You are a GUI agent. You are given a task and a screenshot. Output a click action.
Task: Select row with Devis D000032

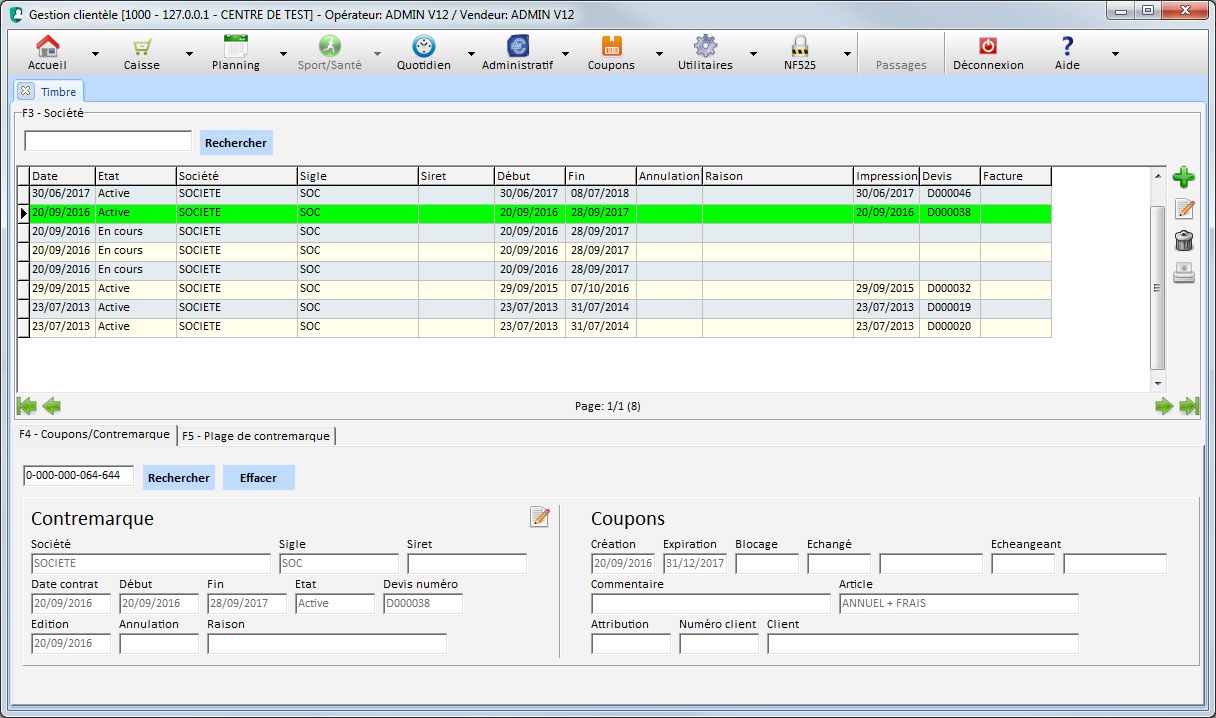(541, 288)
